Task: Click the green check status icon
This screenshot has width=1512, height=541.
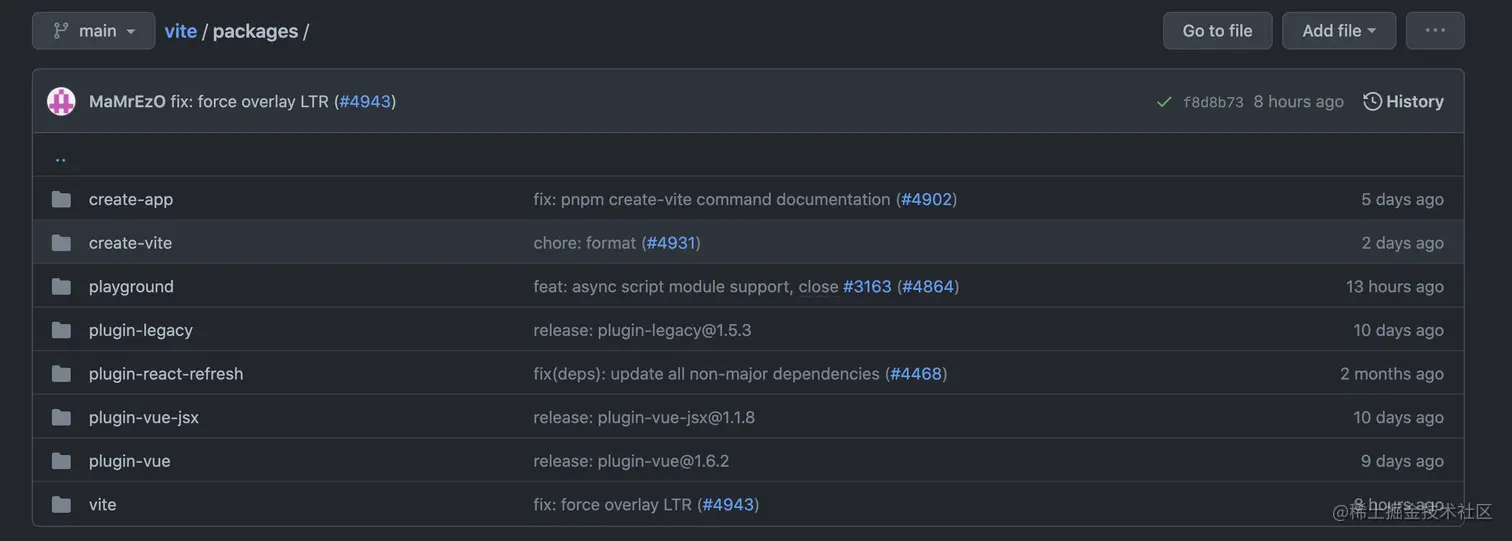Action: 1164,102
